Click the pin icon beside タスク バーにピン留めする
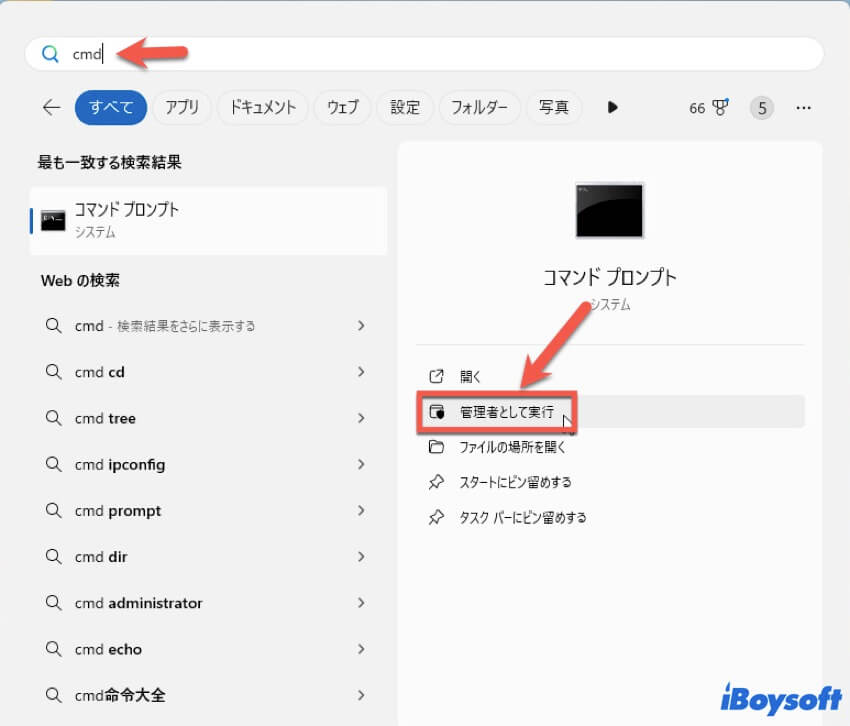The image size is (850, 726). (x=436, y=518)
